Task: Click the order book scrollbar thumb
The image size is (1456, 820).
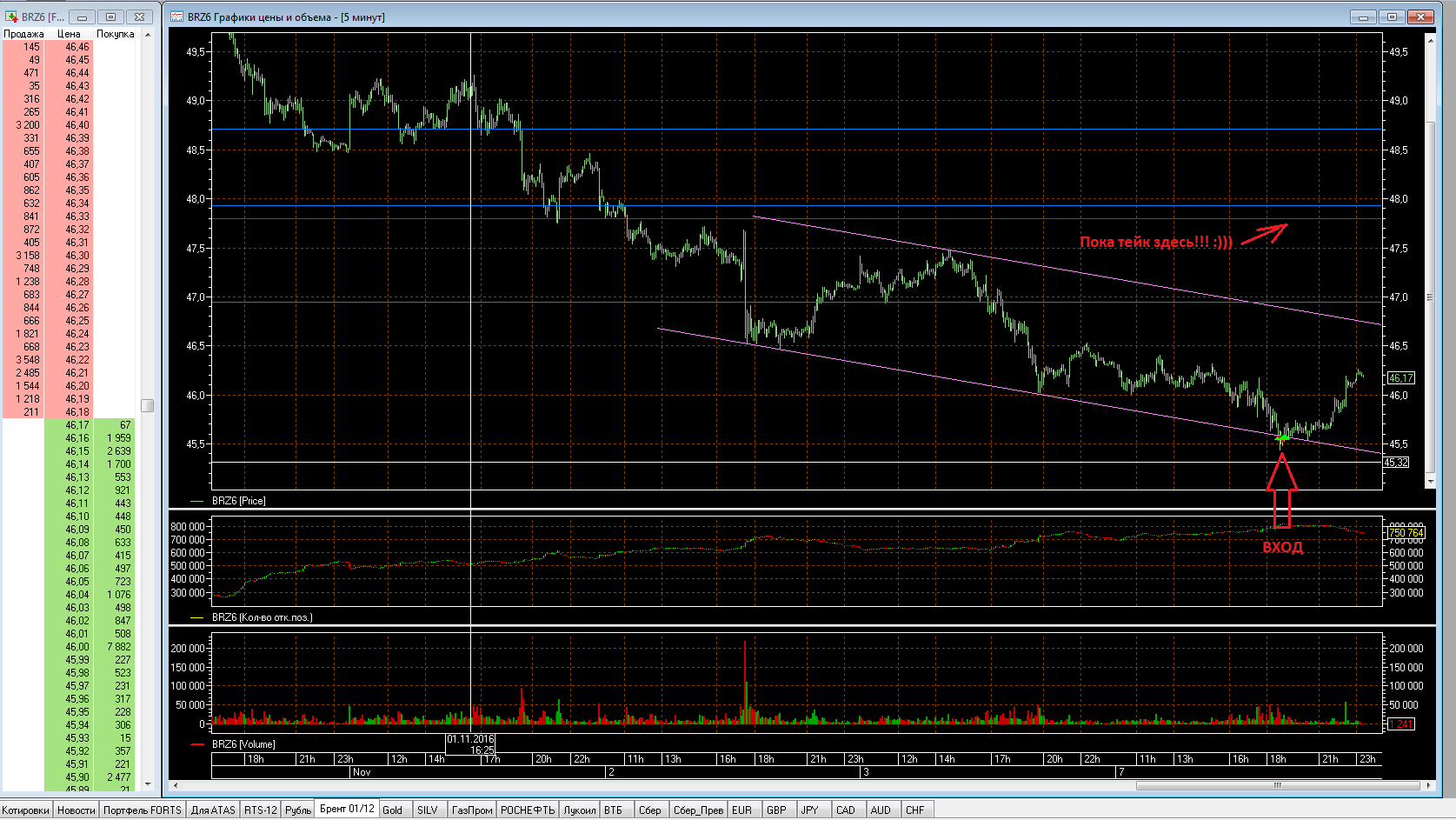Action: (x=148, y=406)
